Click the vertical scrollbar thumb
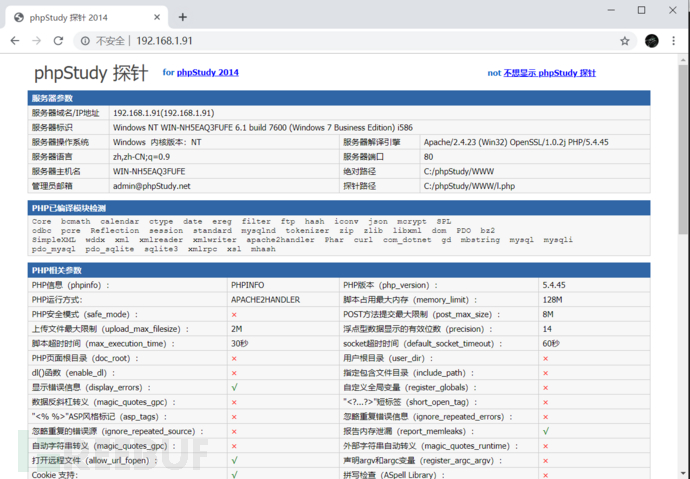The height and width of the screenshot is (479, 690). 683,150
